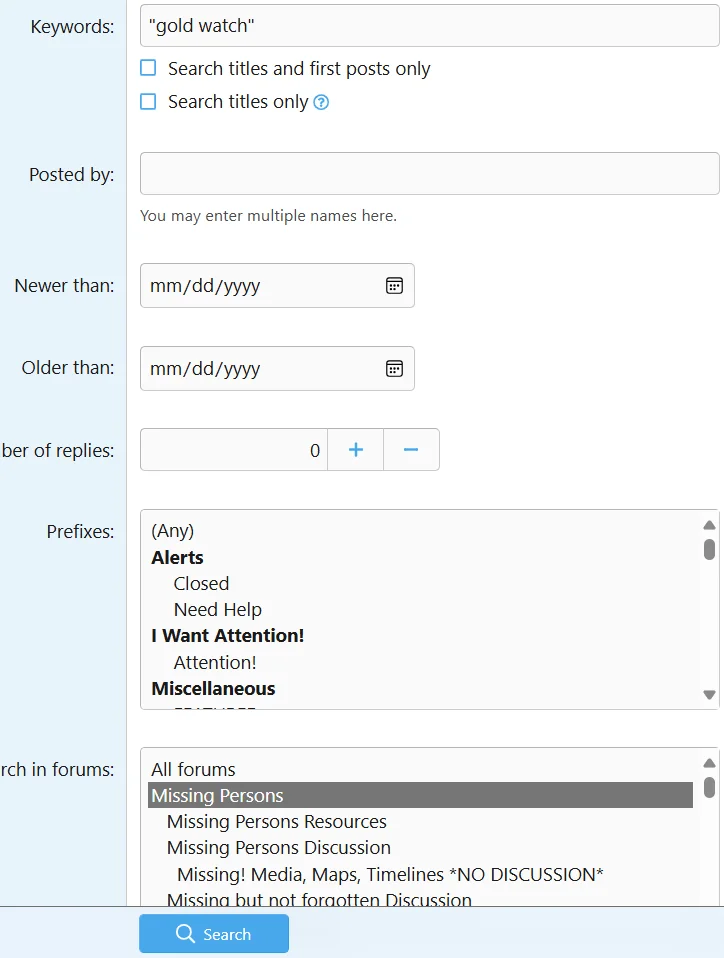Select the Need Help prefix
This screenshot has width=724, height=958.
tap(217, 609)
